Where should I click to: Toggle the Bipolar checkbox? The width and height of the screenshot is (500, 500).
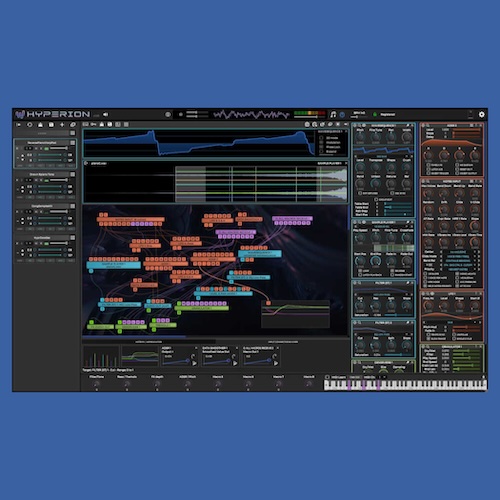click(x=321, y=152)
